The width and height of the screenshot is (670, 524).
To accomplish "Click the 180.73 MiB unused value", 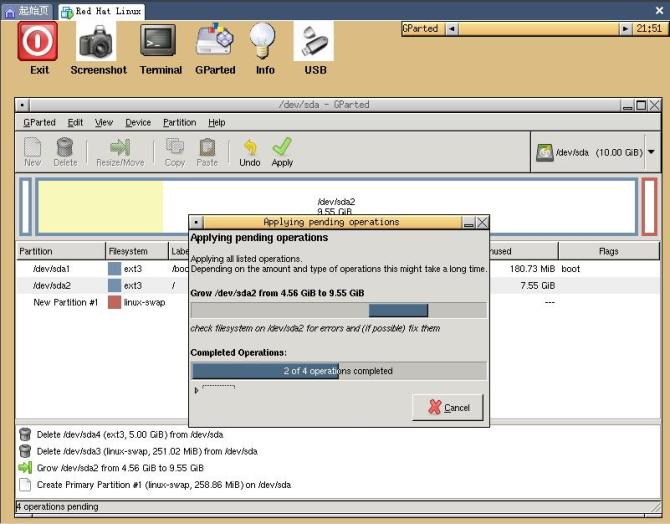I will [532, 269].
